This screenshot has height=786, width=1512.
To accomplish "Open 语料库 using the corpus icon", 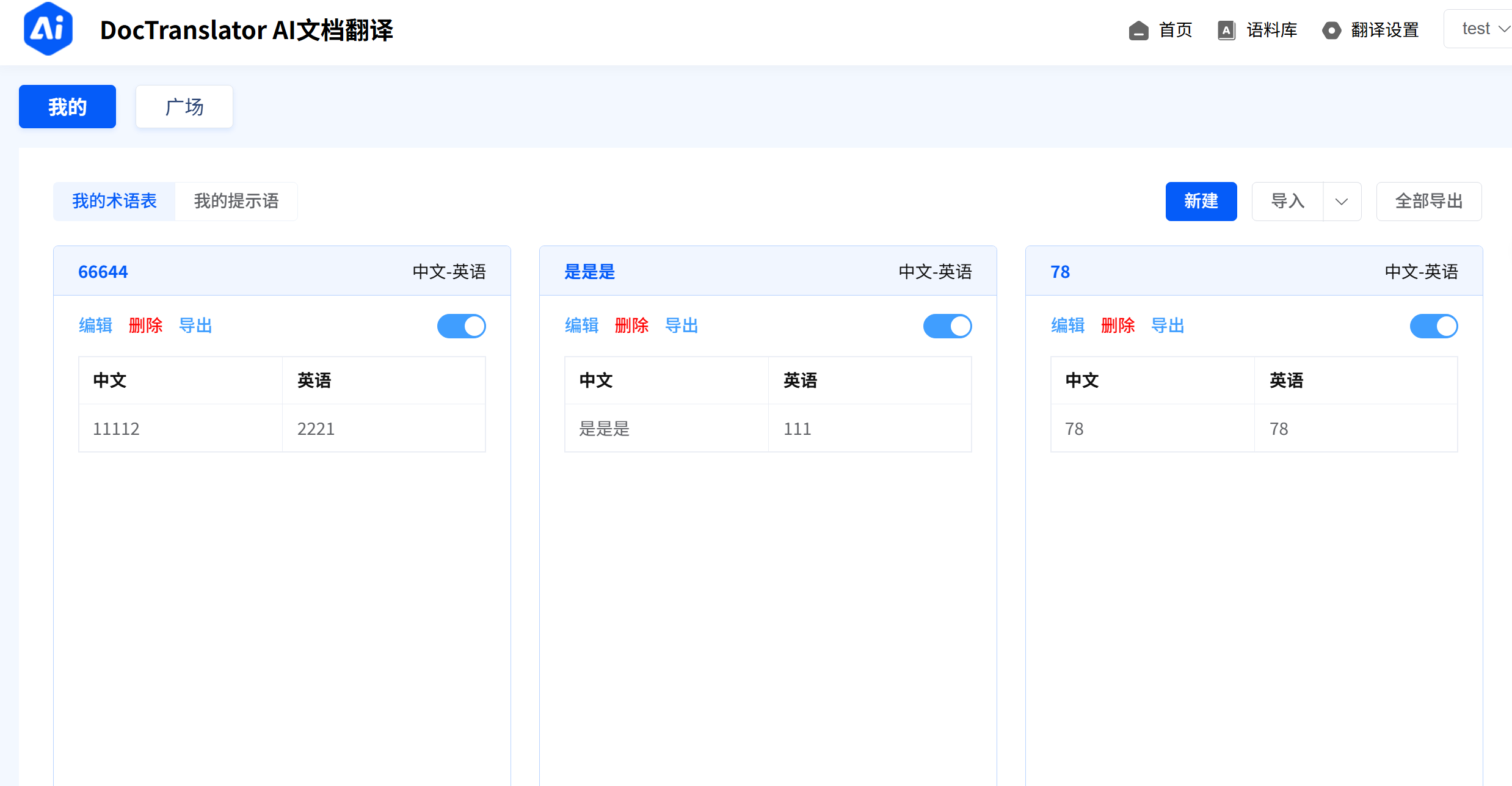I will (x=1257, y=29).
